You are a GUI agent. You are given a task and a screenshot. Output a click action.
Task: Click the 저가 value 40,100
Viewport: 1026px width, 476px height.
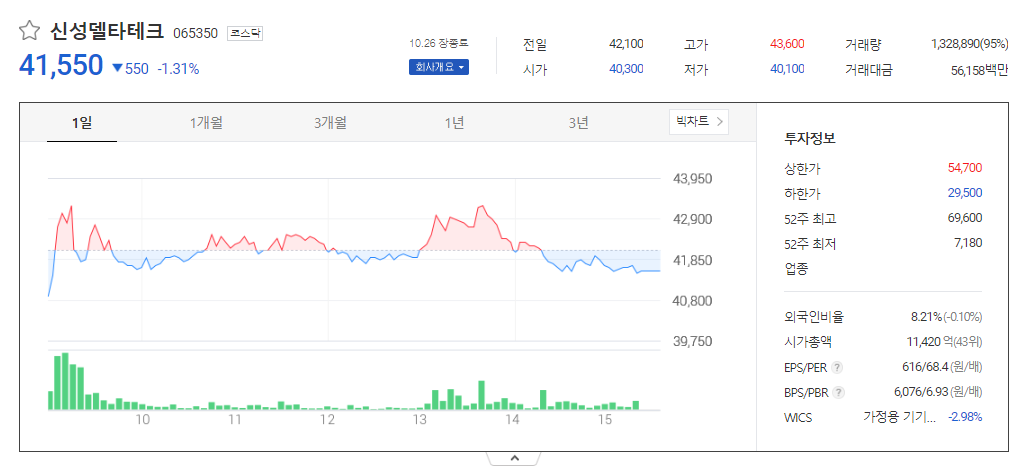(787, 69)
